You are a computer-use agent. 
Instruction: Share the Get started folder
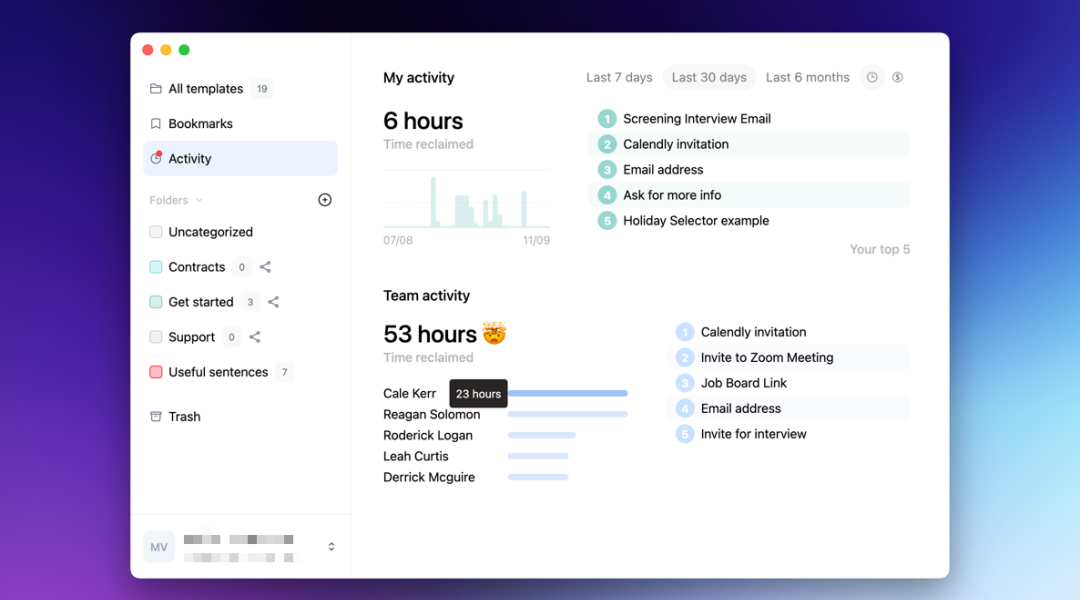click(x=272, y=301)
